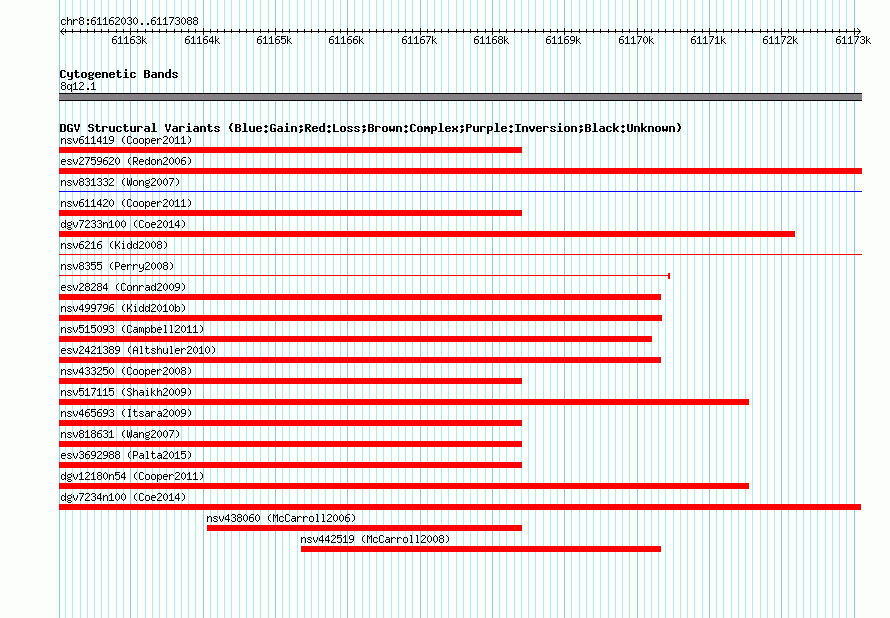Click nsv8355 (Perry2008) label

pos(117,266)
